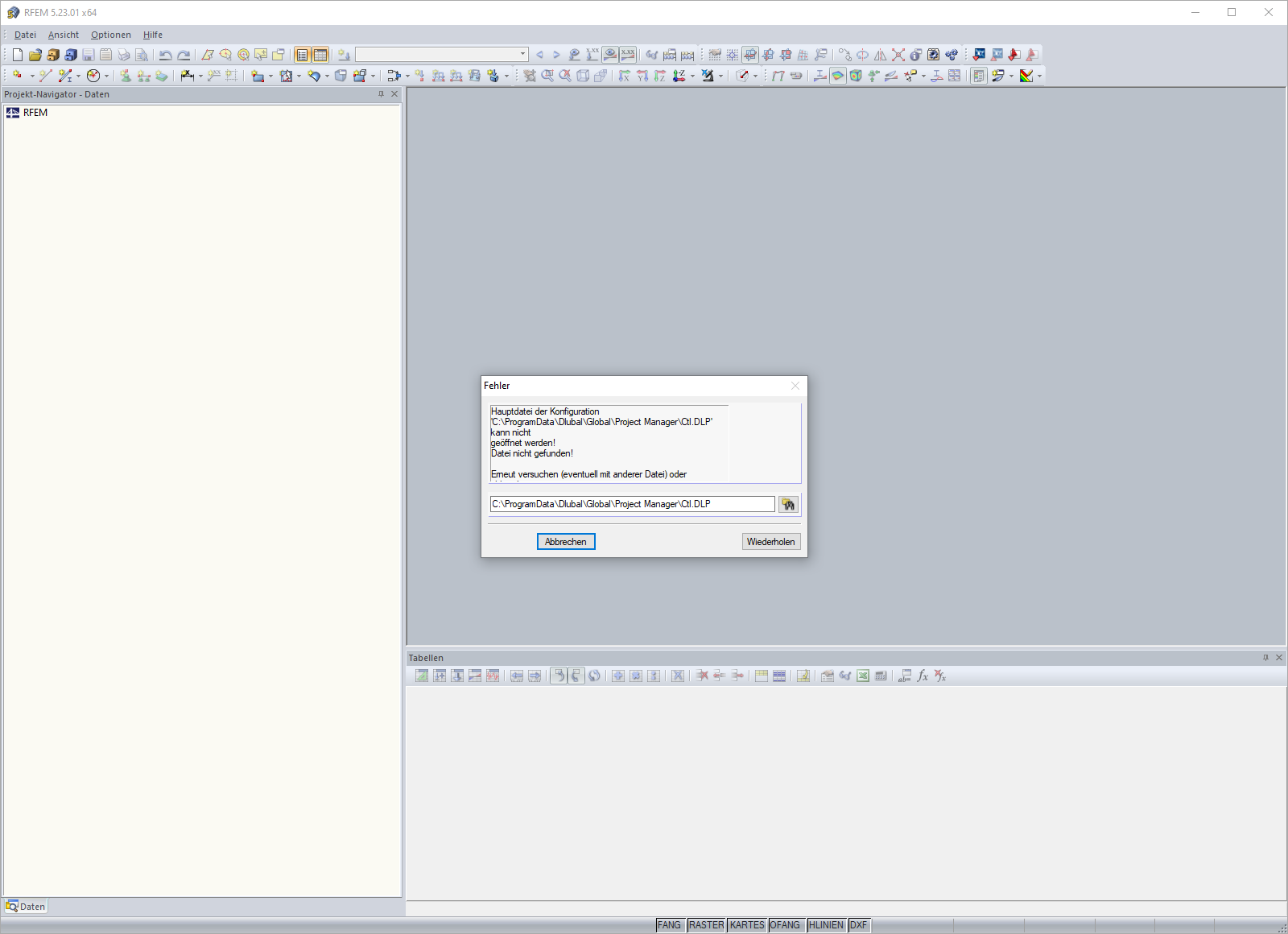Undo the last action via toolbar icon
1288x934 pixels.
166,55
